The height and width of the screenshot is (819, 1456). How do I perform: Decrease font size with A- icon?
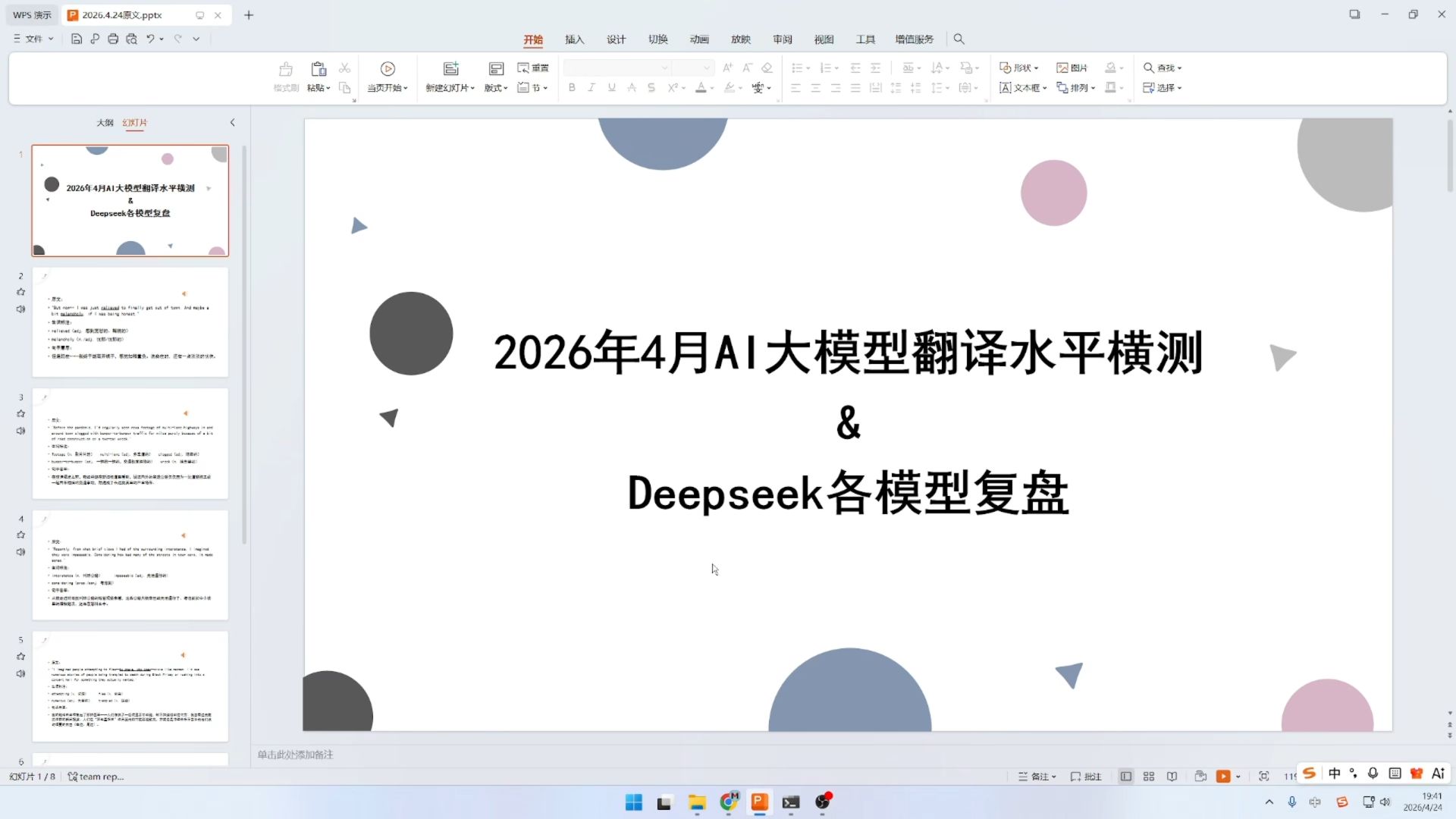[747, 68]
